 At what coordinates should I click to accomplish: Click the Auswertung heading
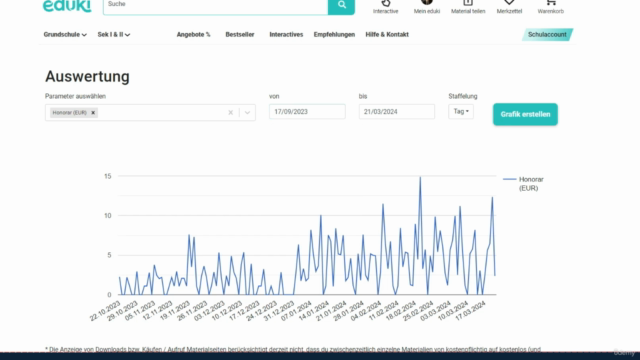coord(87,76)
